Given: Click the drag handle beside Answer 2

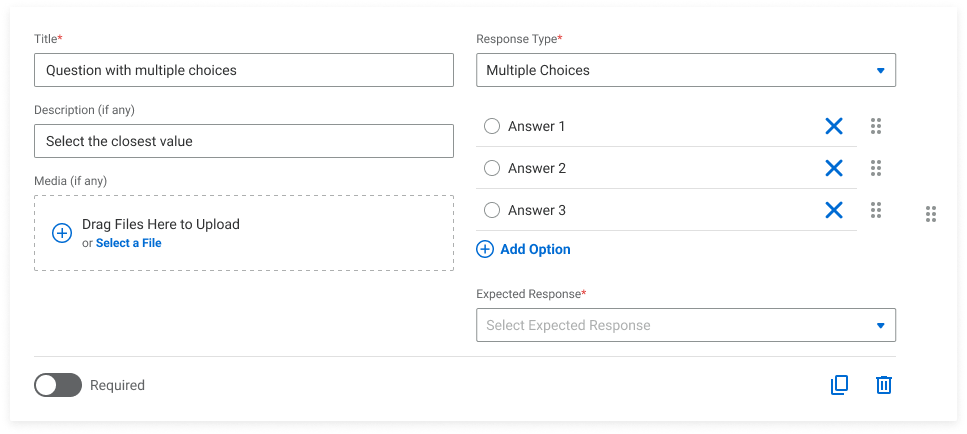Looking at the screenshot, I should pyautogui.click(x=876, y=168).
